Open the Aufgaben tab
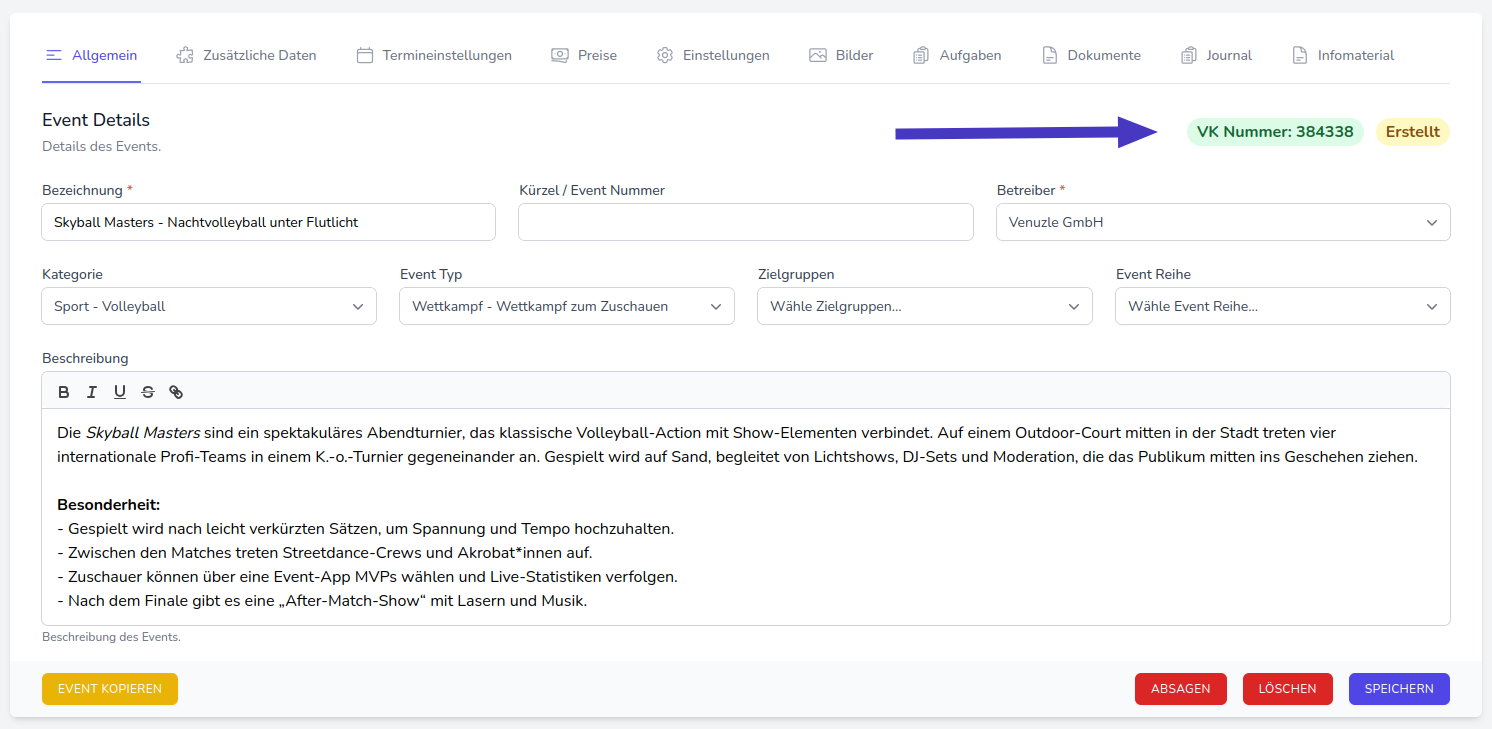This screenshot has height=729, width=1492. pos(957,56)
